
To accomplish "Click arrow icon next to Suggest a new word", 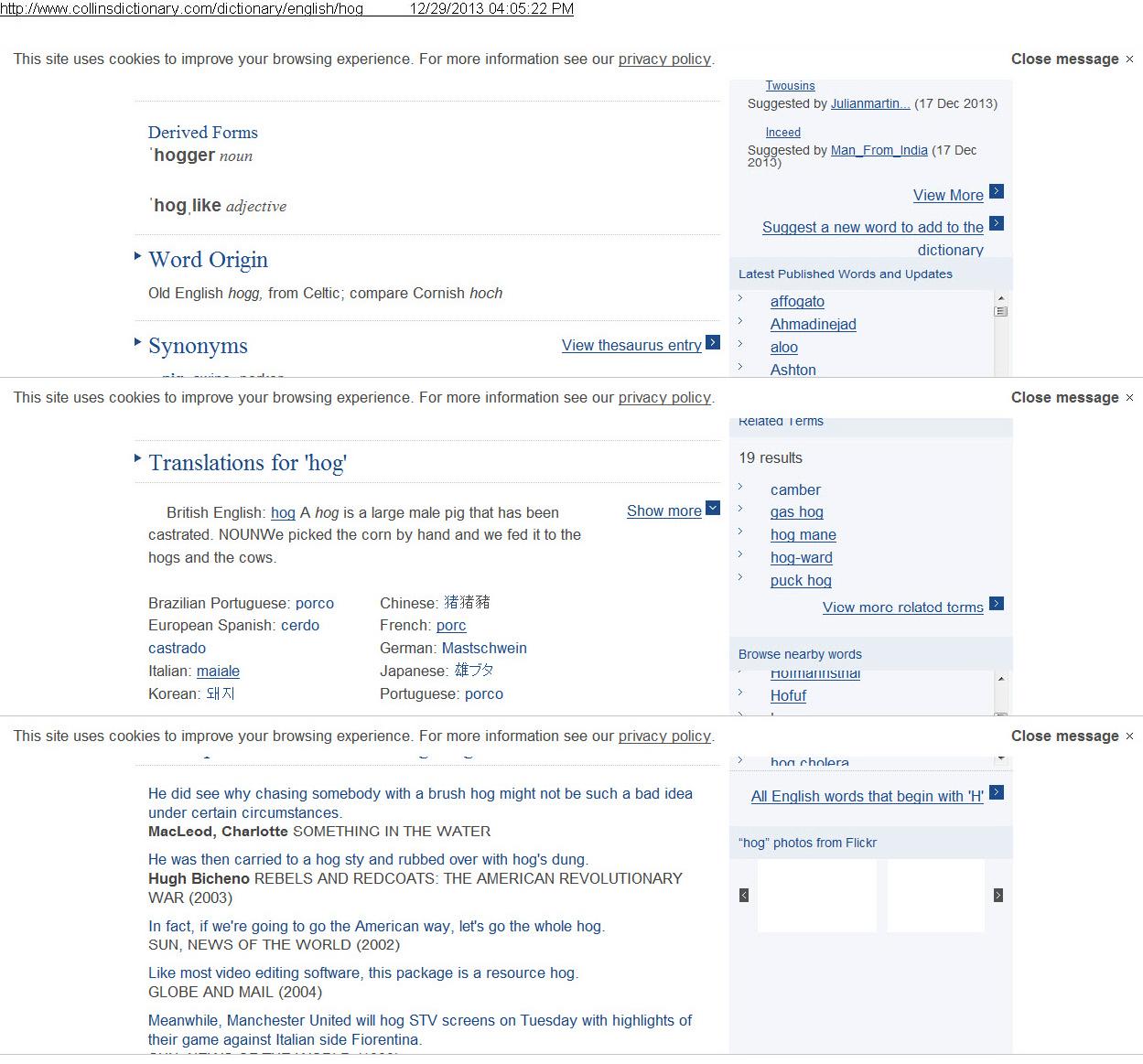I will [997, 223].
